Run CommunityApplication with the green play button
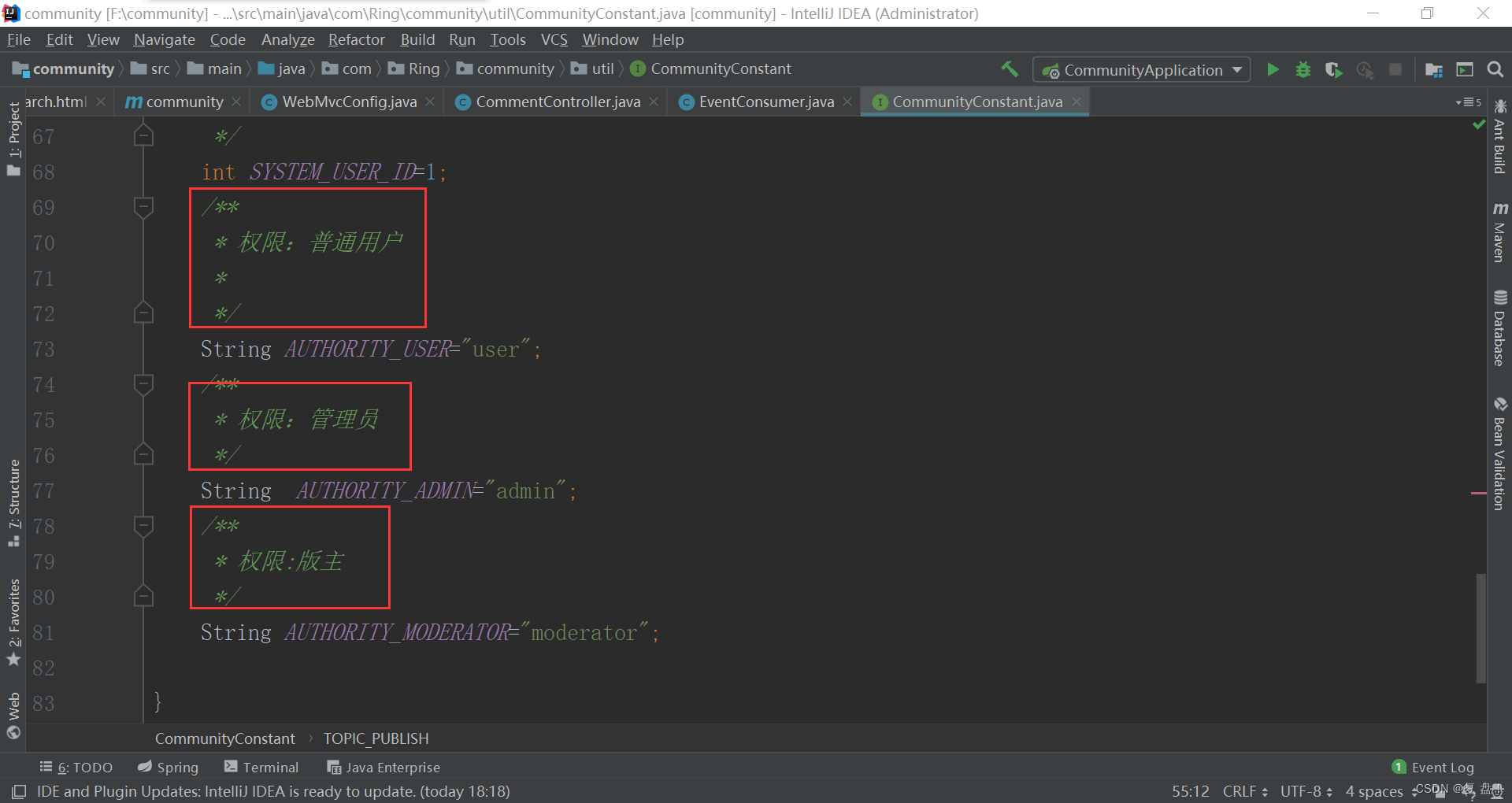 click(x=1273, y=69)
